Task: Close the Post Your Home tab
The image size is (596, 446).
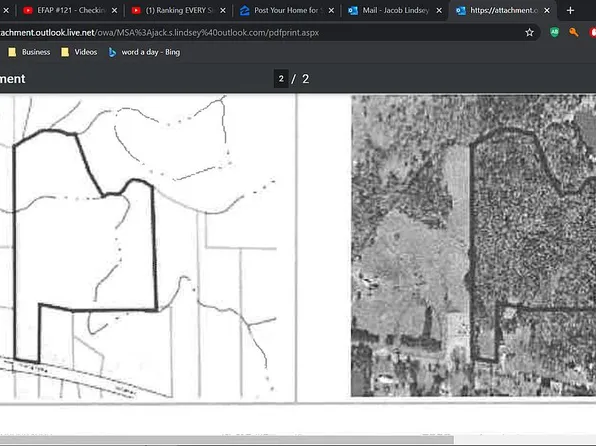Action: click(331, 11)
